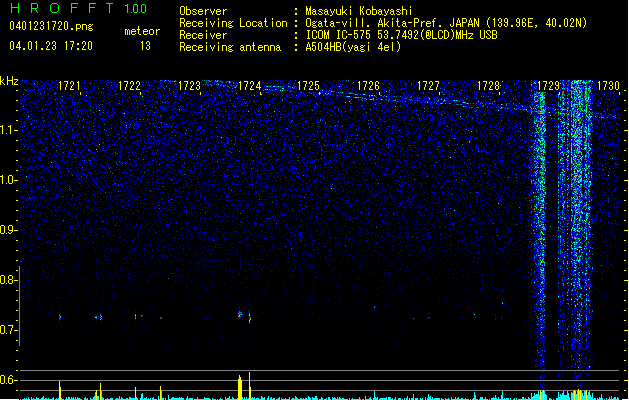Click the 1723 time marker
Screen dimensions: 629x400
point(189,85)
